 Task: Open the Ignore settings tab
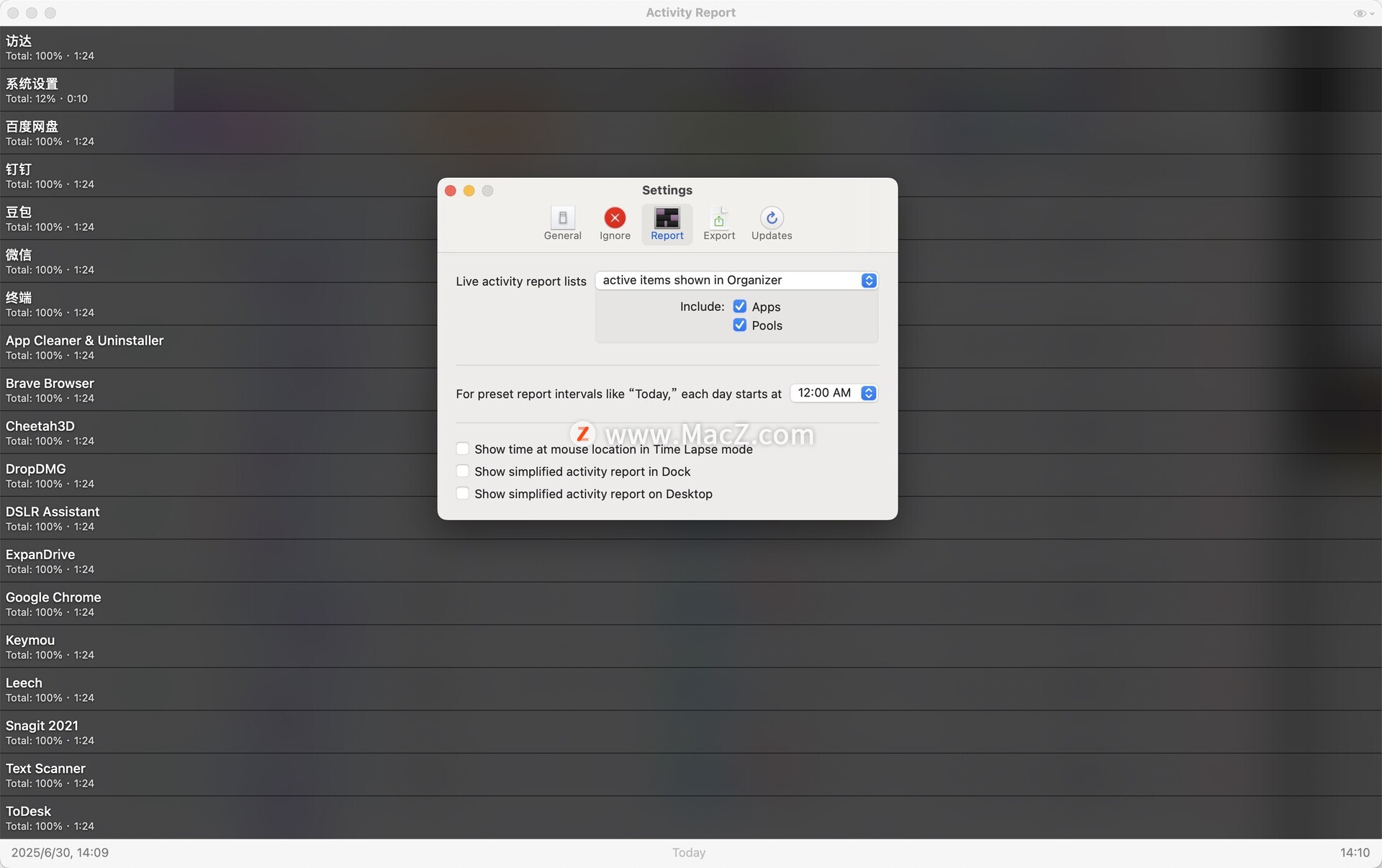click(x=615, y=224)
